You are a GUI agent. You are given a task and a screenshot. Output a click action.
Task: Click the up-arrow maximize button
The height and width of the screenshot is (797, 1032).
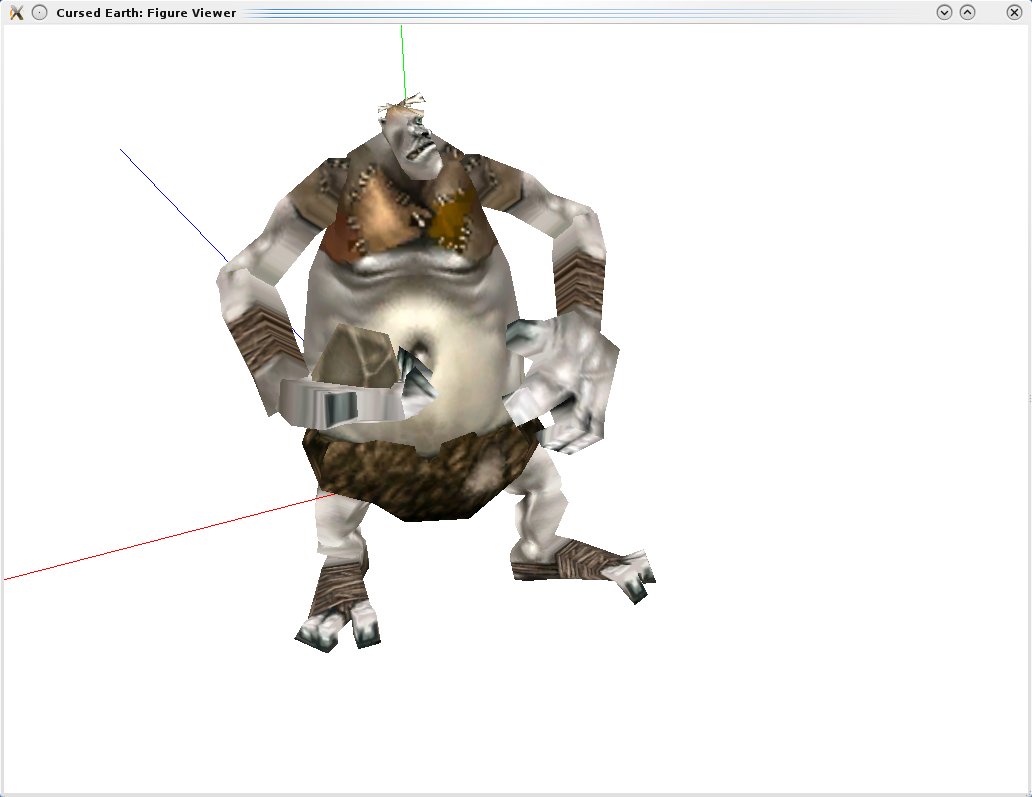pyautogui.click(x=967, y=12)
